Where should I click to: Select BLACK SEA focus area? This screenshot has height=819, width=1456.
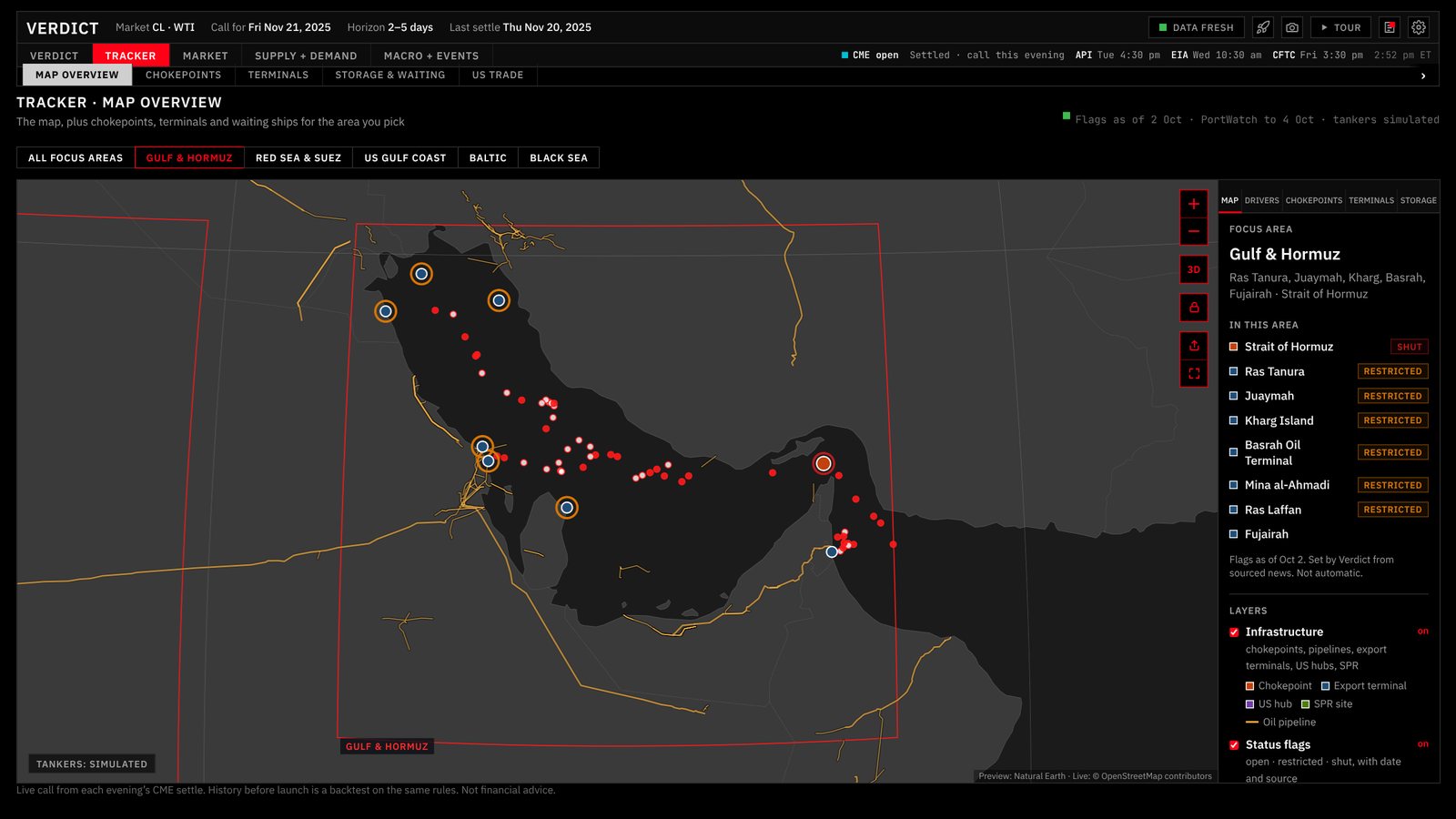[559, 157]
